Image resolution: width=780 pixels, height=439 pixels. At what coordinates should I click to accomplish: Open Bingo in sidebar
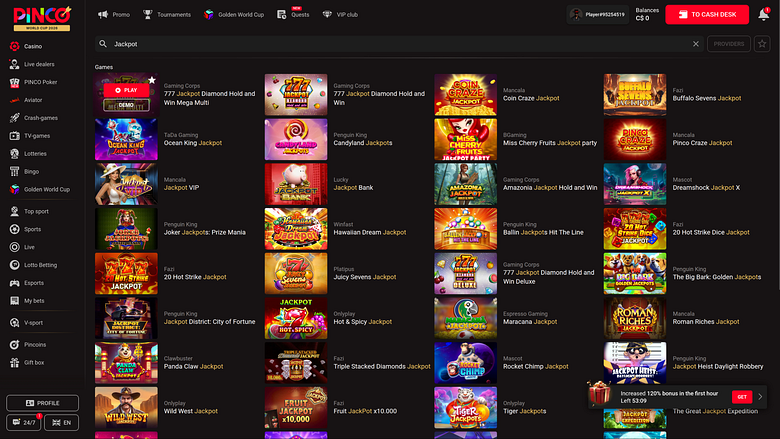[x=24, y=172]
